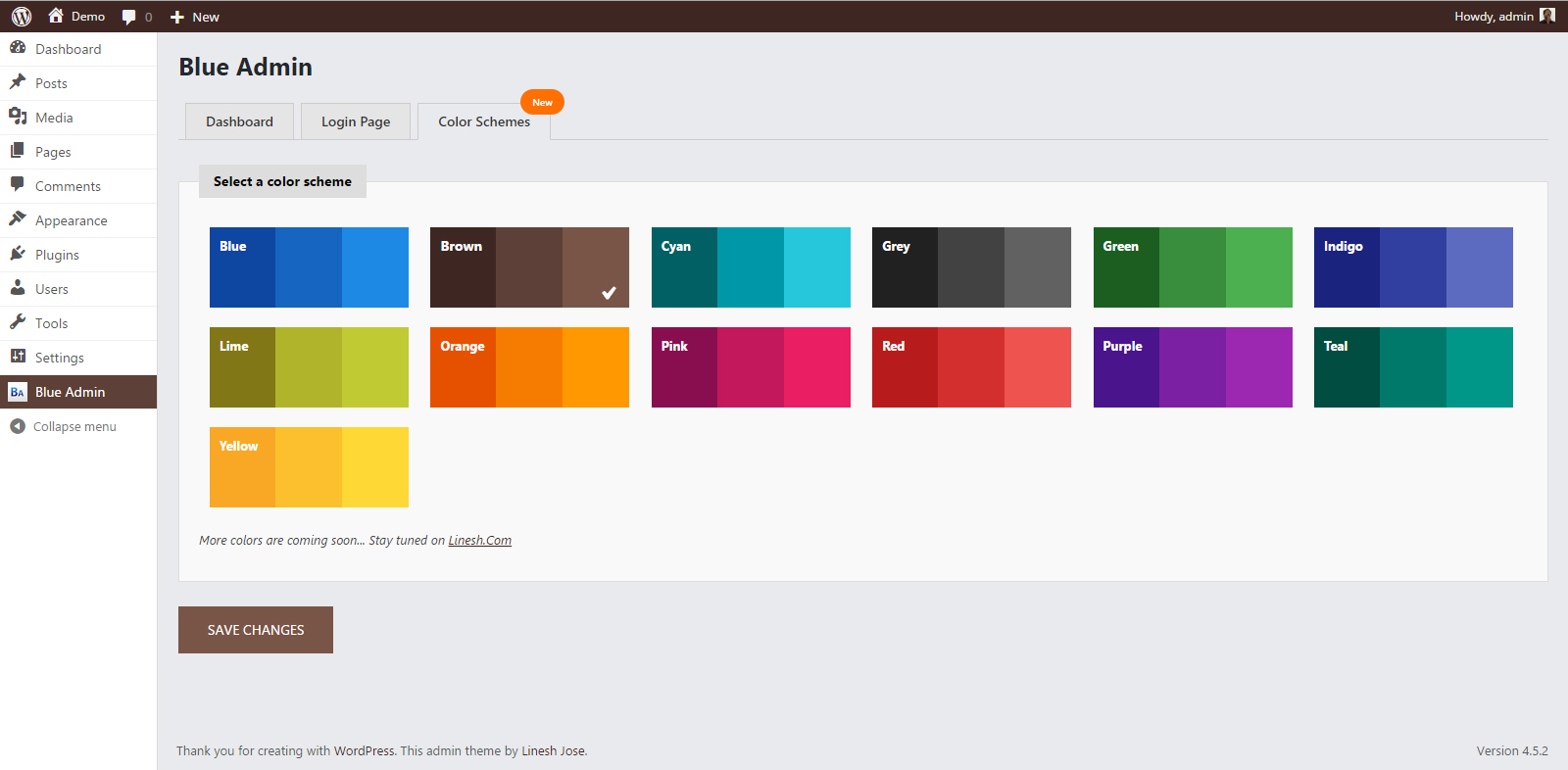Viewport: 1568px width, 770px height.
Task: Select the Yellow color swatch
Action: [x=309, y=467]
